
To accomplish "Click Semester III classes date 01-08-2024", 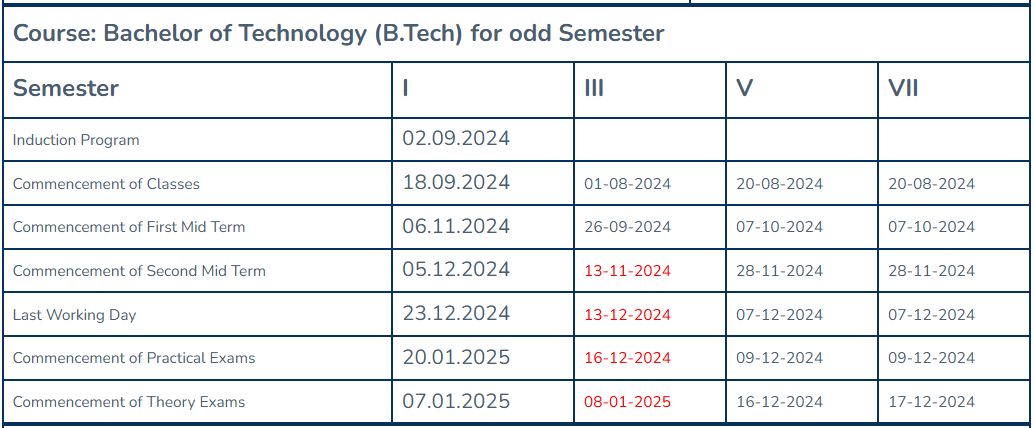I will [627, 184].
